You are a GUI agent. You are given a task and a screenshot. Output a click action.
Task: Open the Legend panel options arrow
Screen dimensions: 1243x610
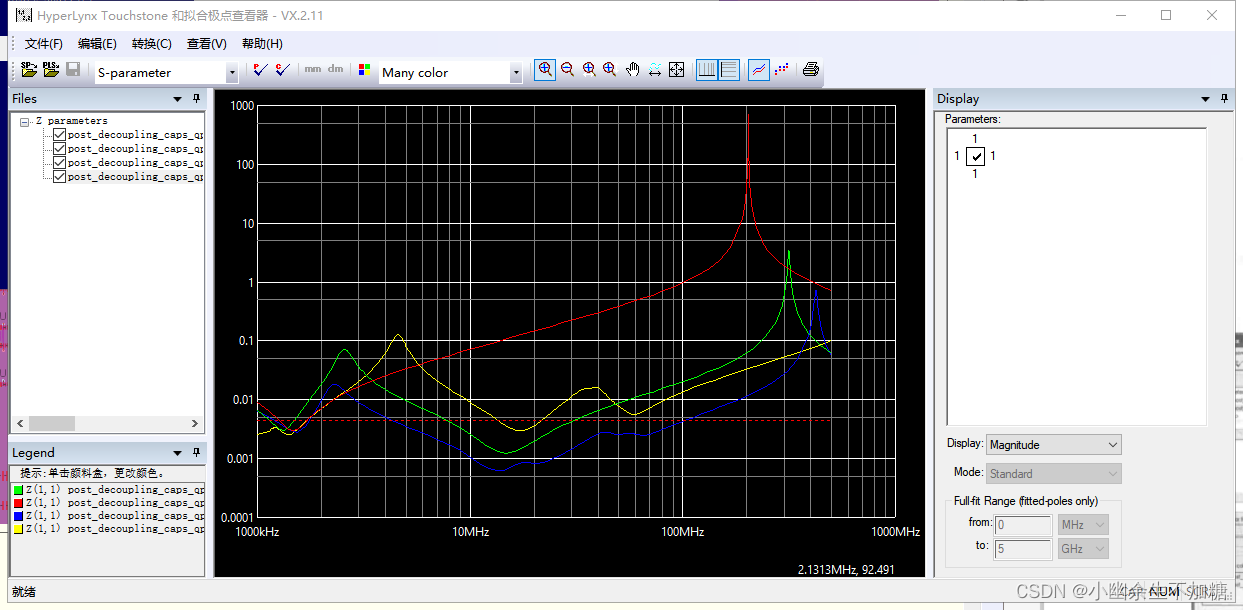pos(178,452)
